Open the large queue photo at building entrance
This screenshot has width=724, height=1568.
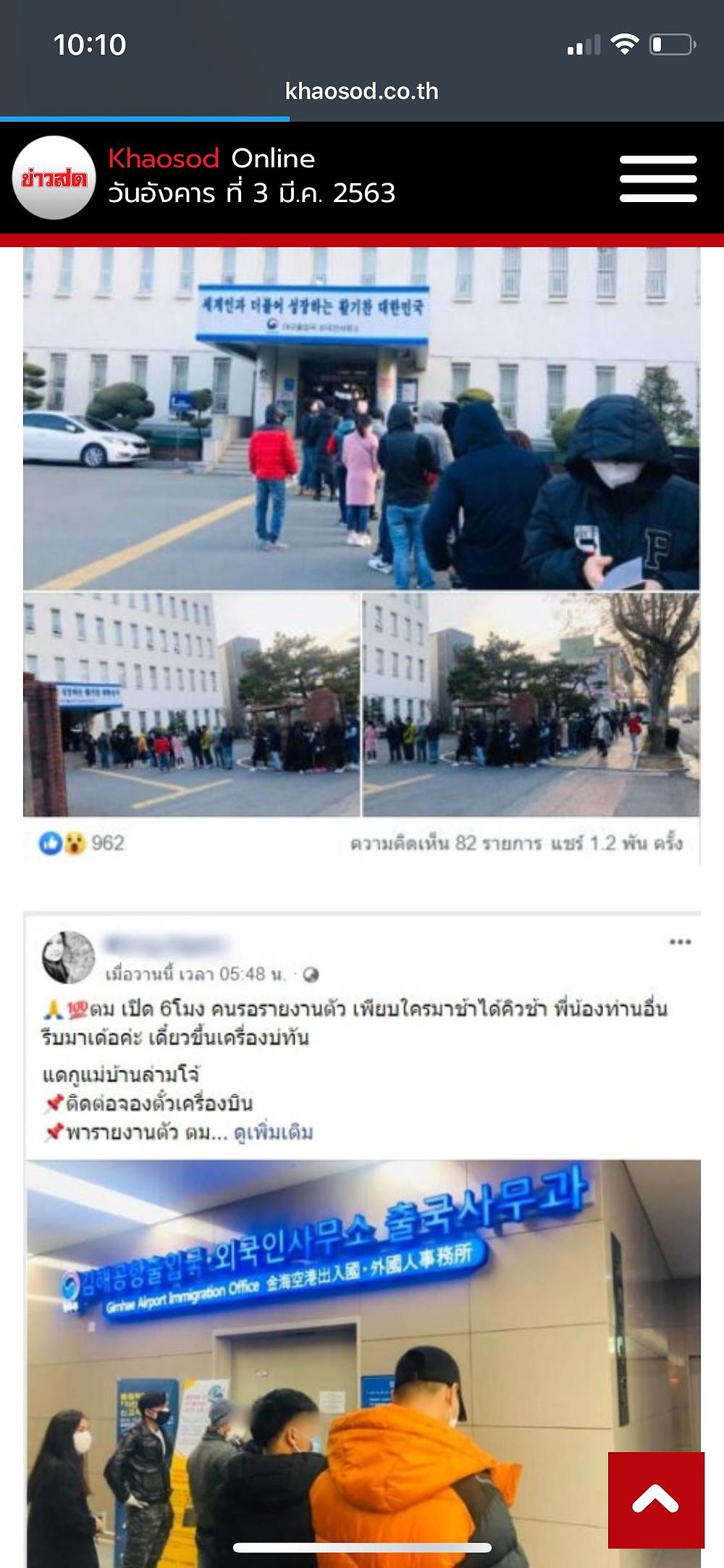click(361, 418)
